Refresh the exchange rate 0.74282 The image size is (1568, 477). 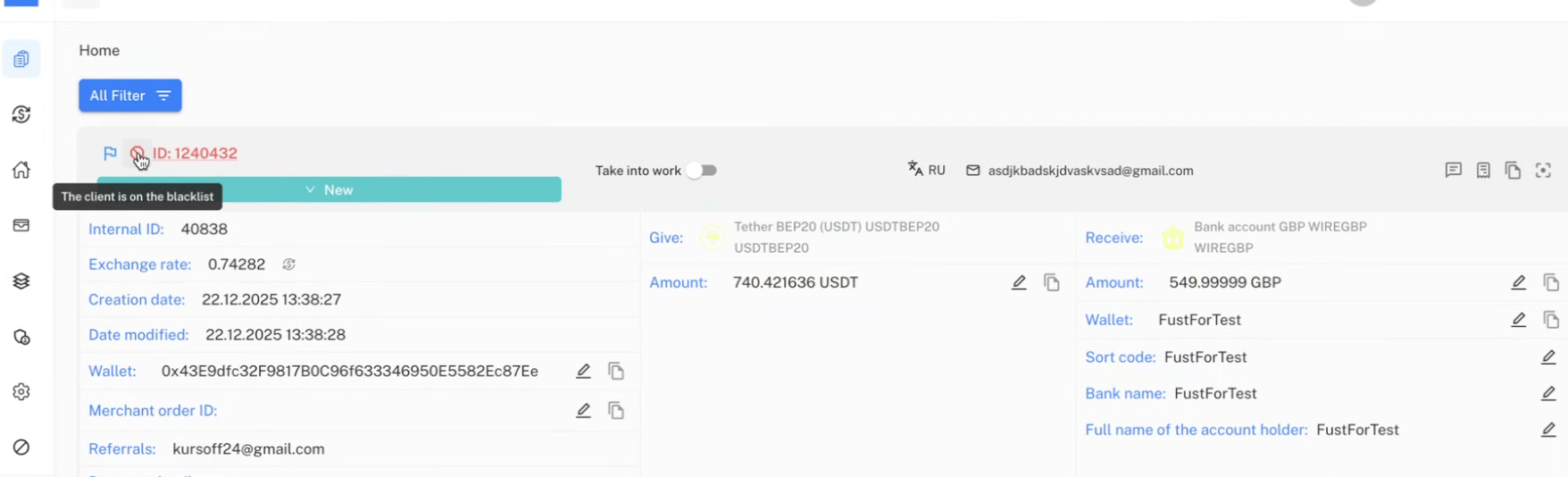[288, 264]
